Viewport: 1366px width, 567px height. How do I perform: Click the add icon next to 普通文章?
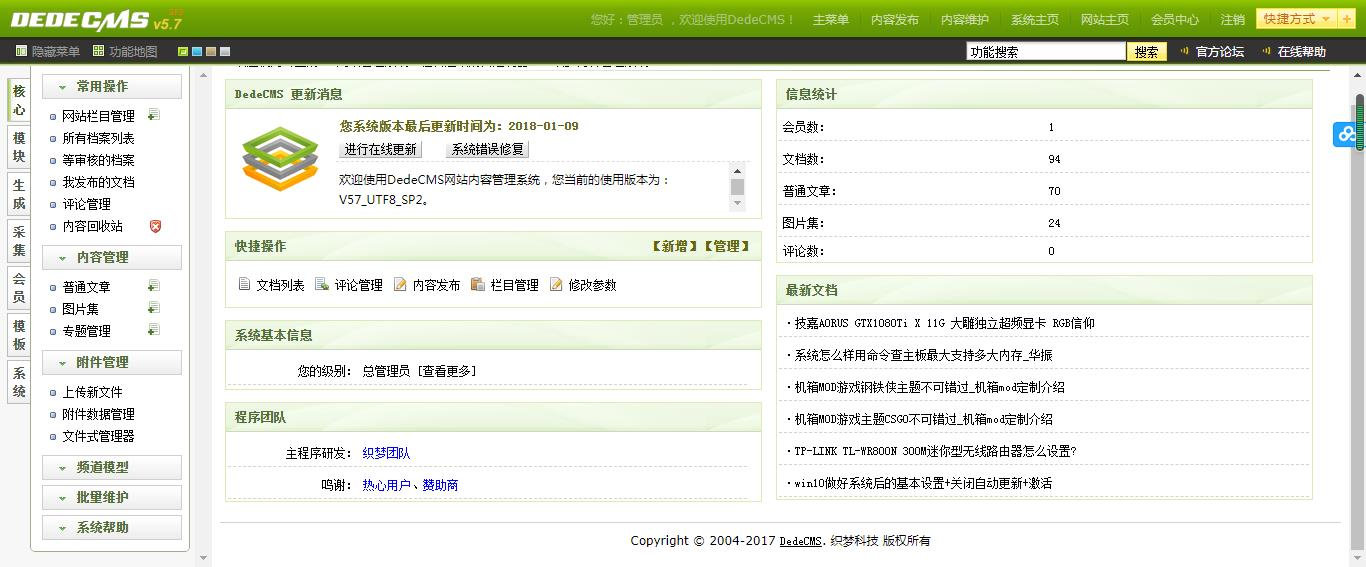click(x=154, y=286)
